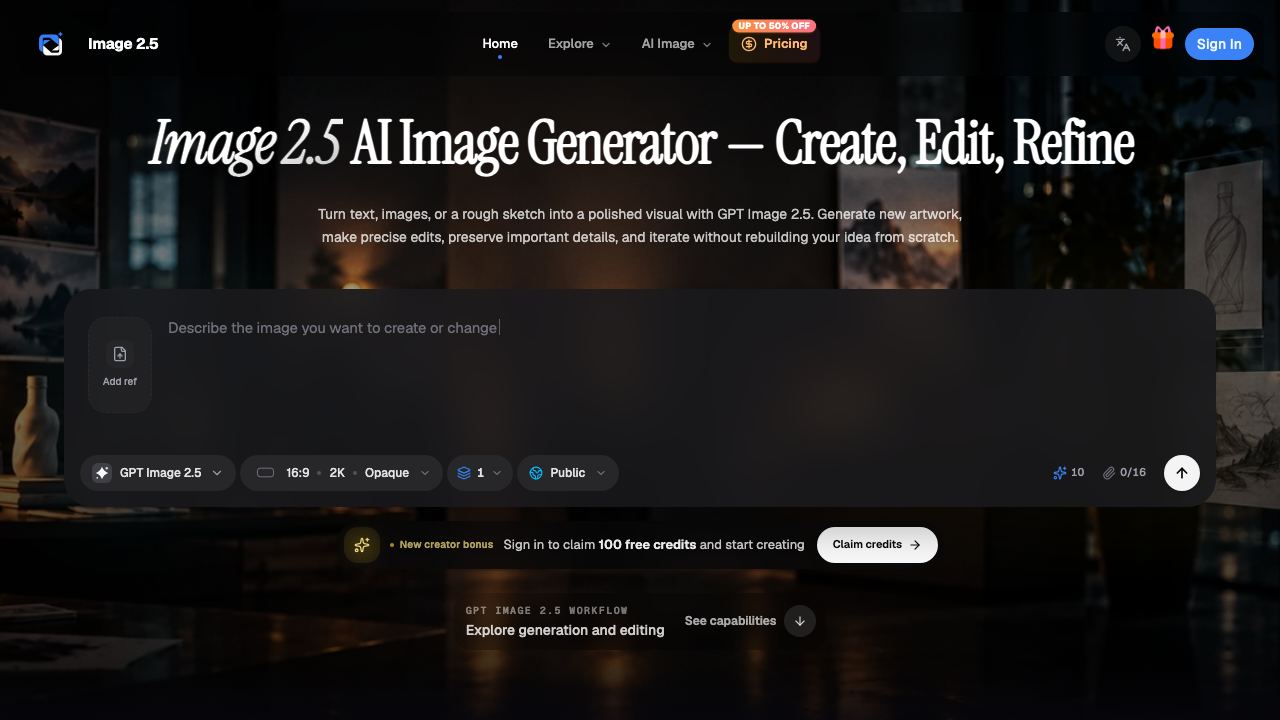Click the Claim credits button
The height and width of the screenshot is (720, 1280).
point(877,545)
